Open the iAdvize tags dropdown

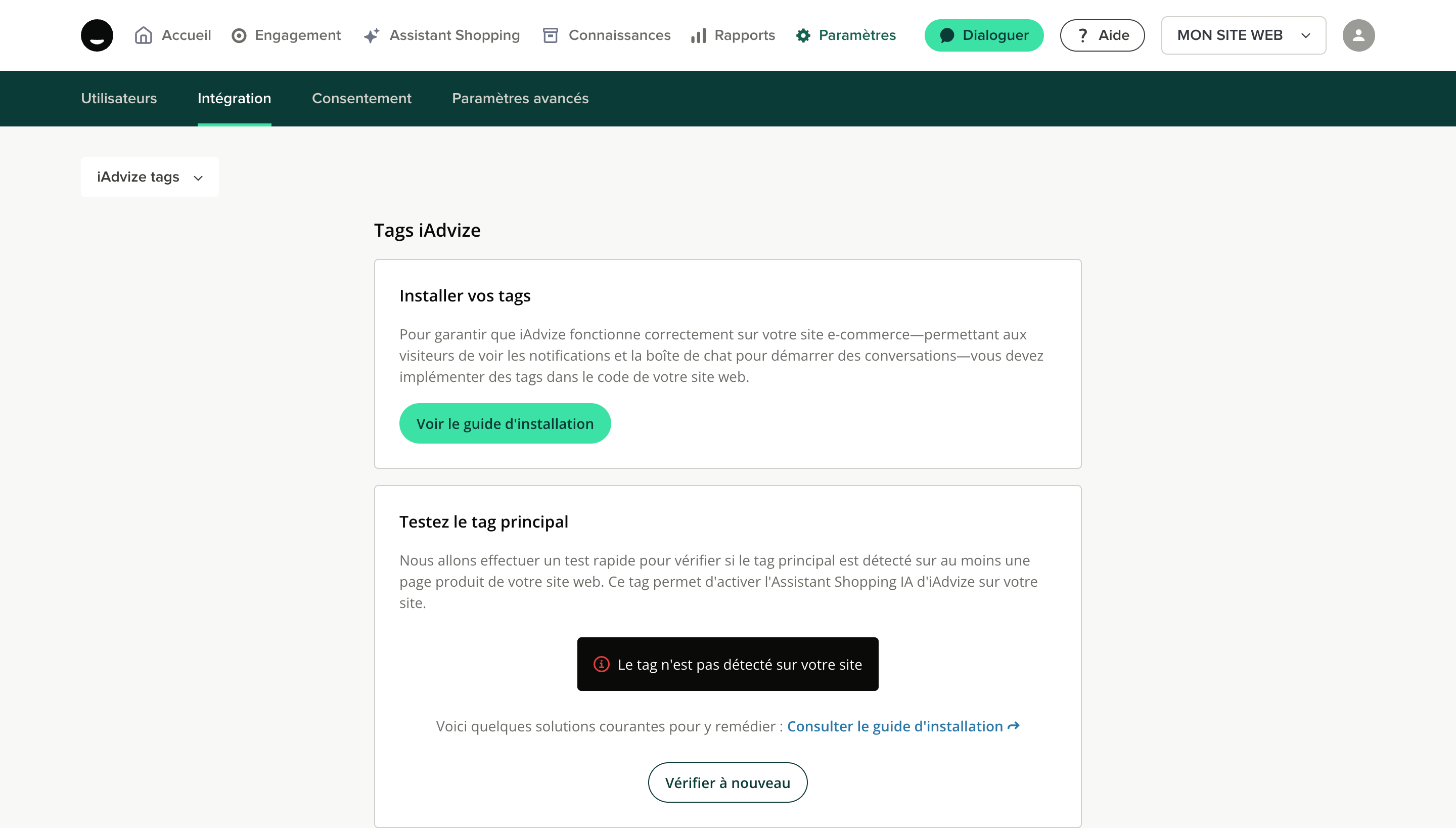click(x=150, y=177)
